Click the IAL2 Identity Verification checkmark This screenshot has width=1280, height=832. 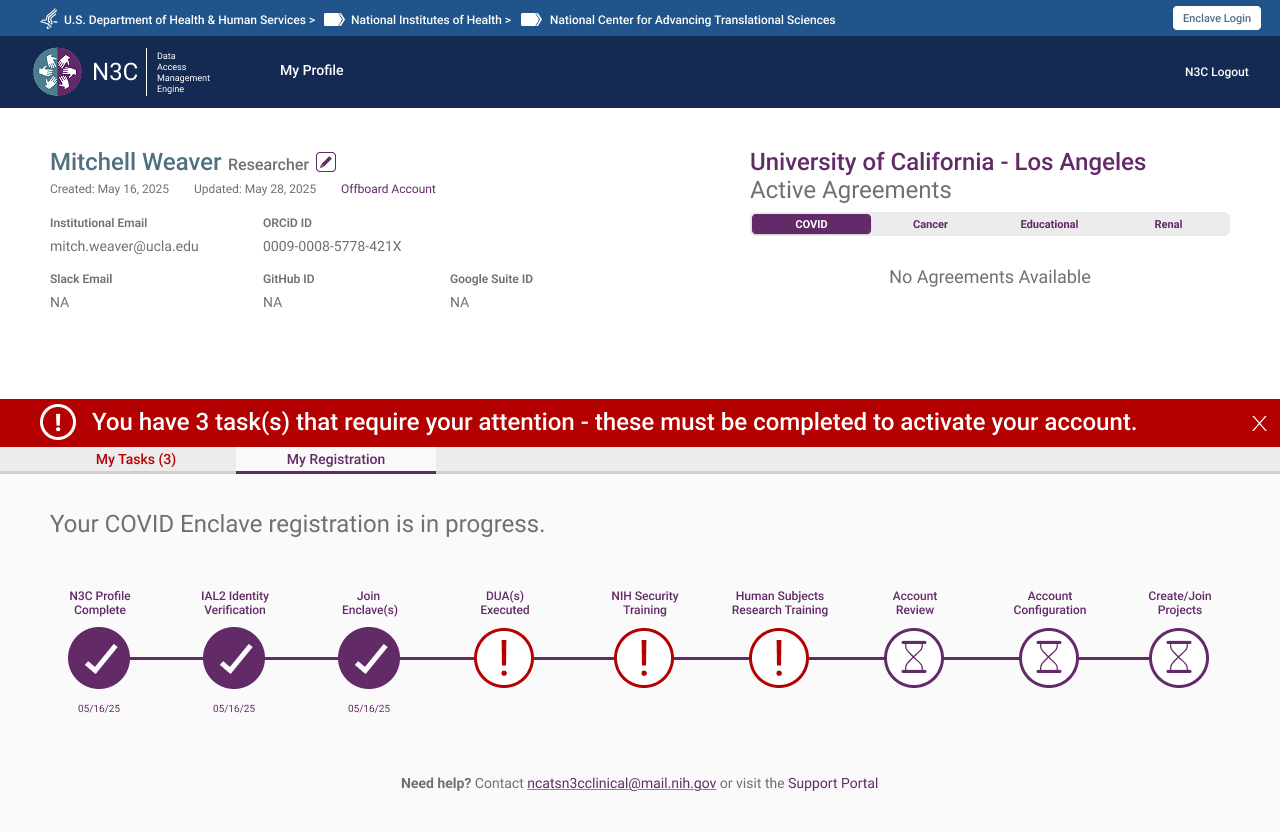pos(234,658)
